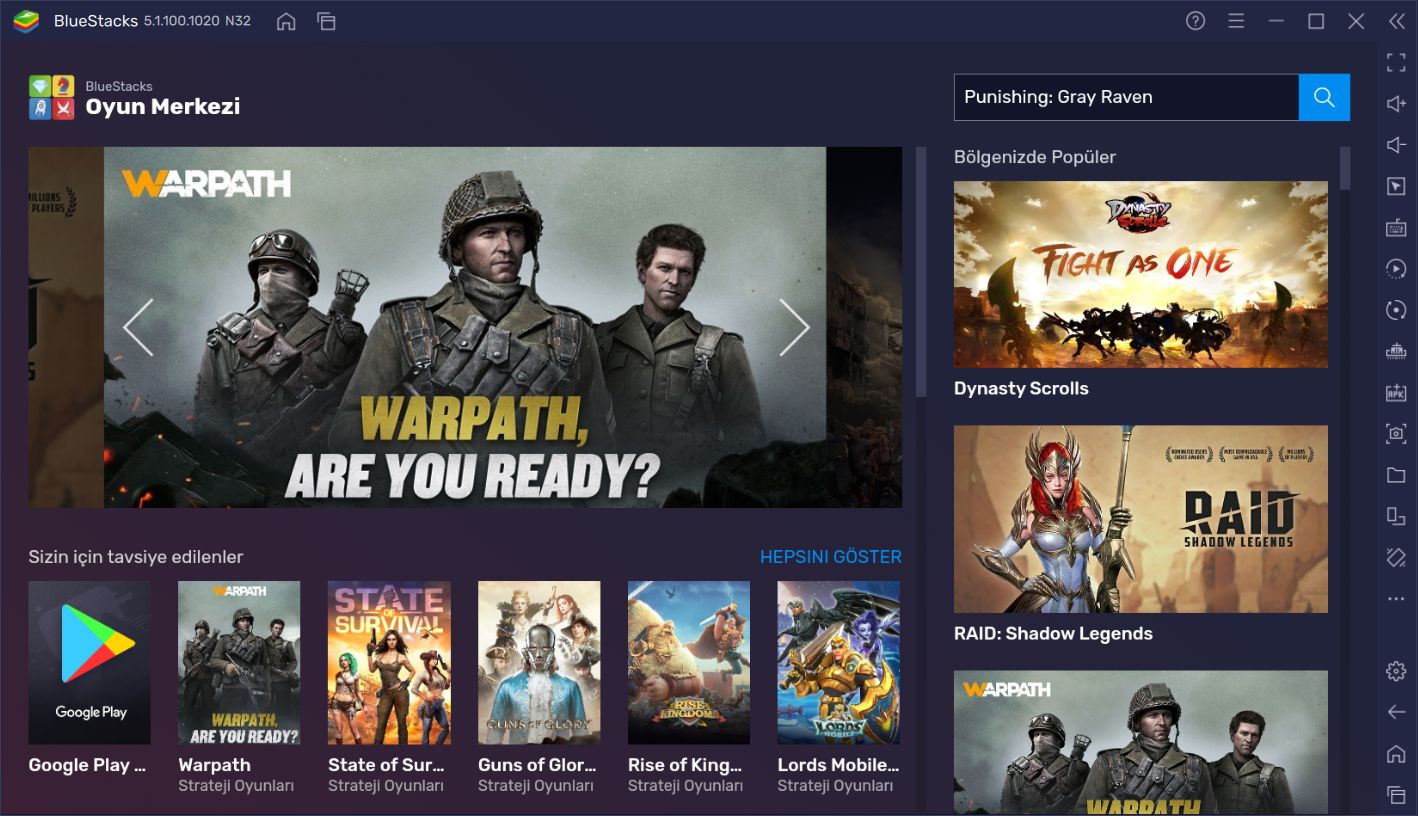
Task: Take a screenshot with sidebar camera icon
Action: (x=1396, y=434)
